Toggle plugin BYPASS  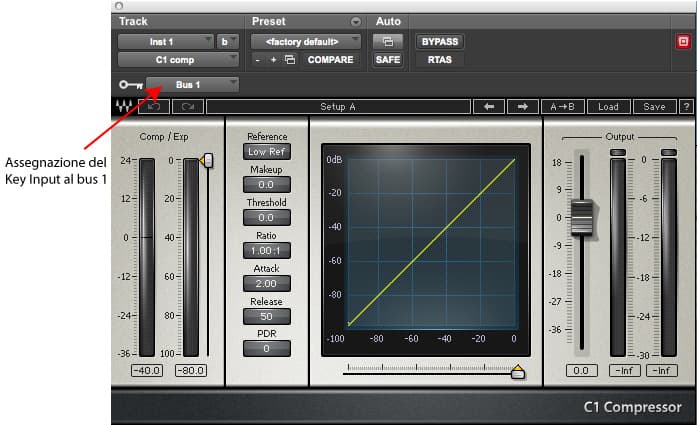pos(440,42)
